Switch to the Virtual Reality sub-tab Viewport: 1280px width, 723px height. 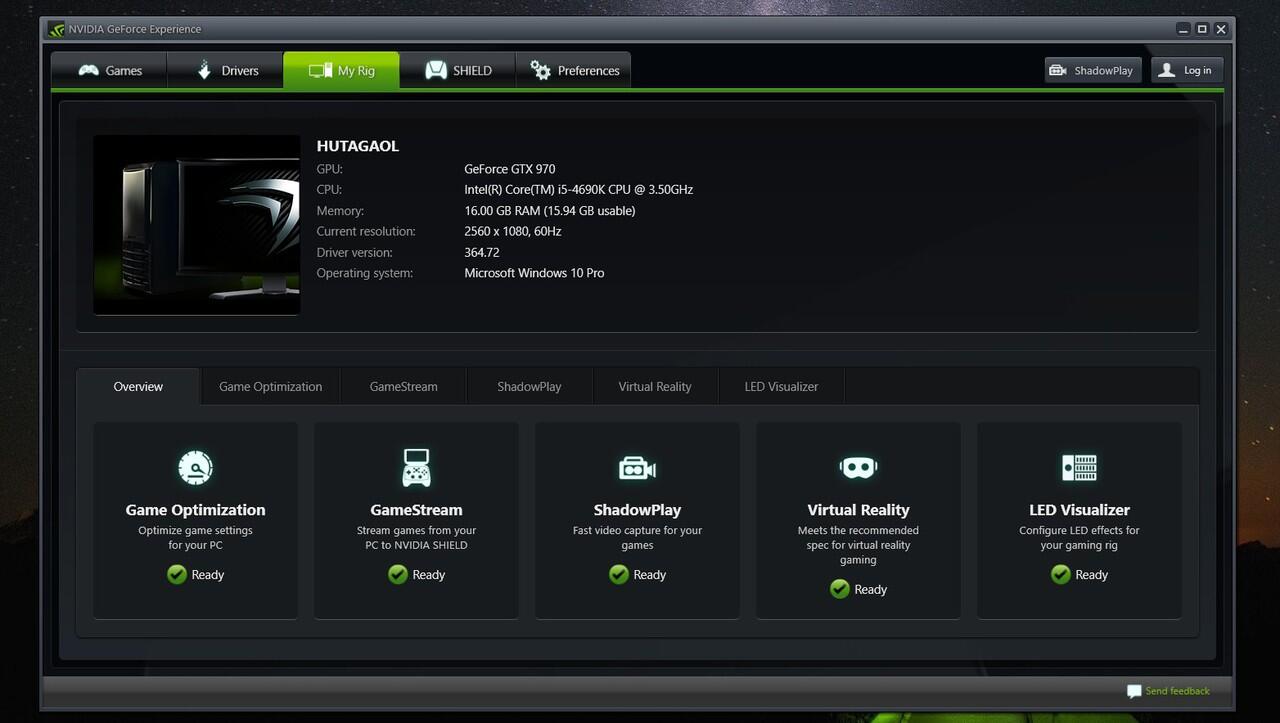coord(654,387)
